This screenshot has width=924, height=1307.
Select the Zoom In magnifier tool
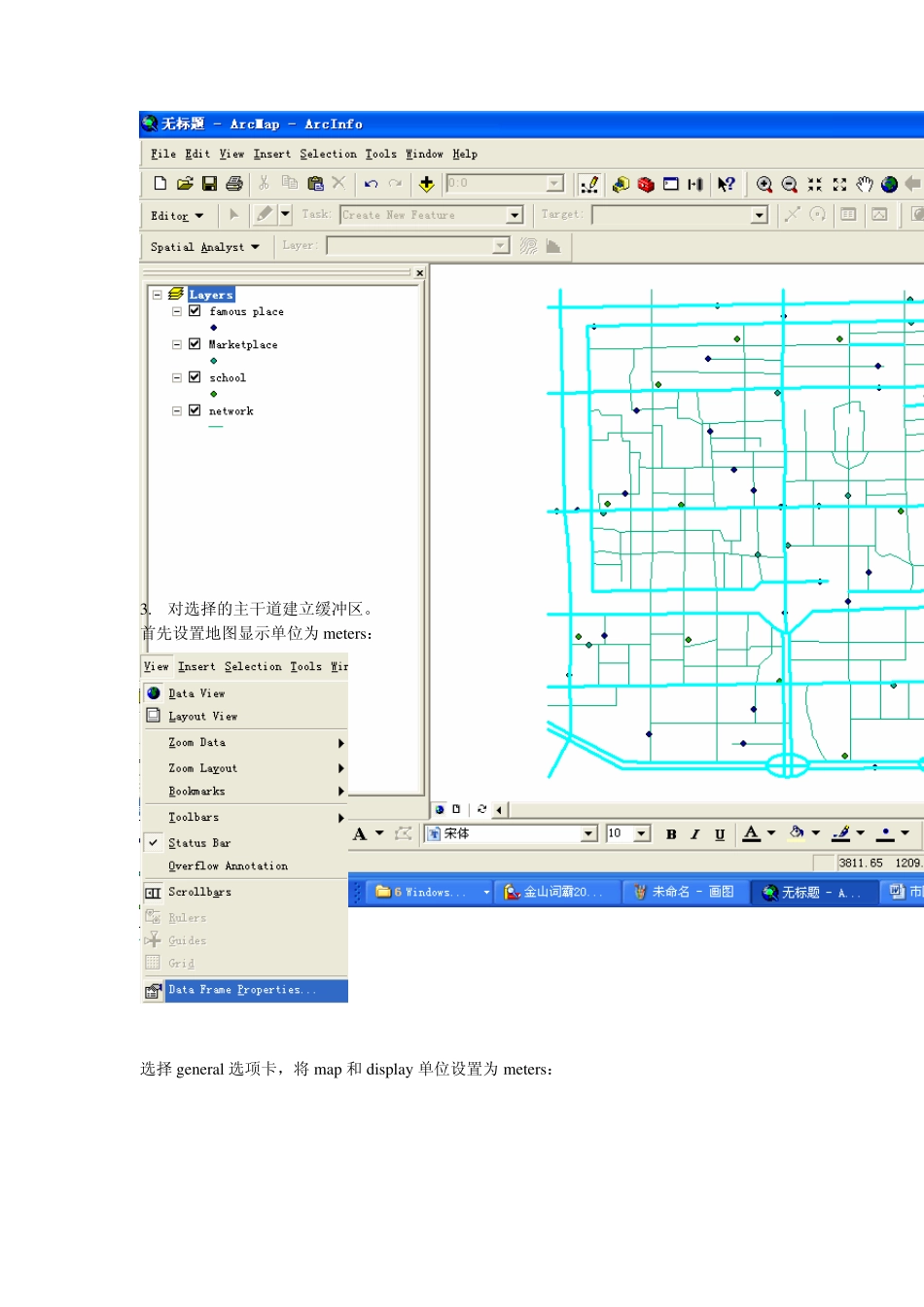click(764, 184)
